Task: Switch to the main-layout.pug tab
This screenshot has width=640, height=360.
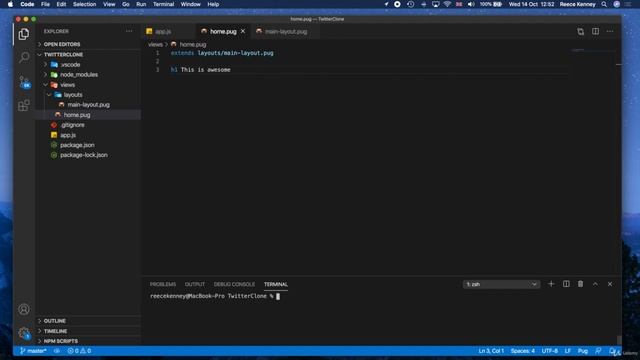Action: tap(285, 31)
